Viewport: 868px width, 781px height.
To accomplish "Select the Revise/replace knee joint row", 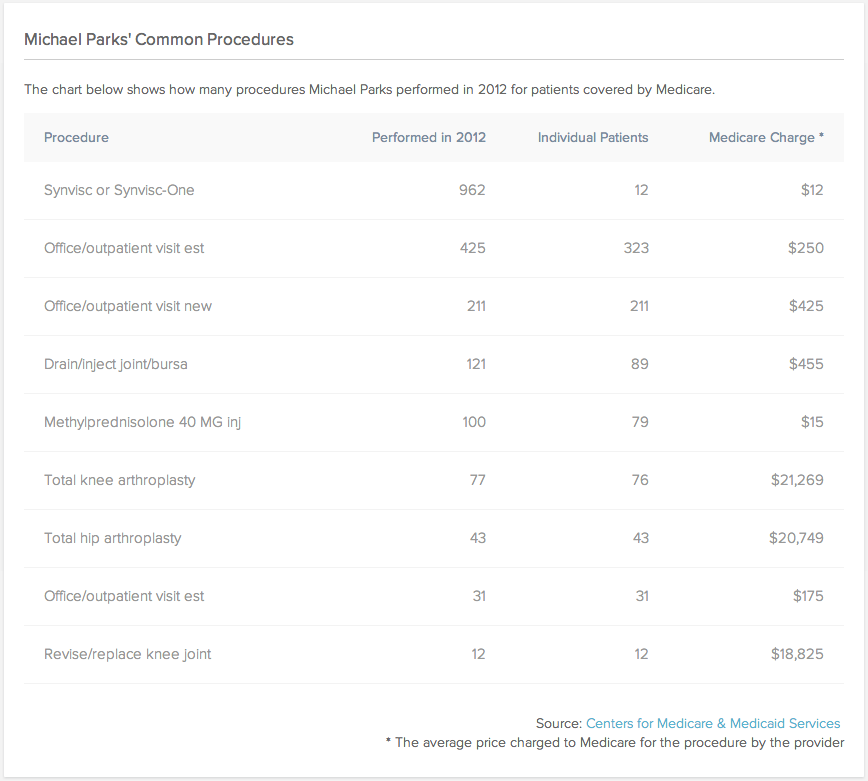I will (128, 654).
